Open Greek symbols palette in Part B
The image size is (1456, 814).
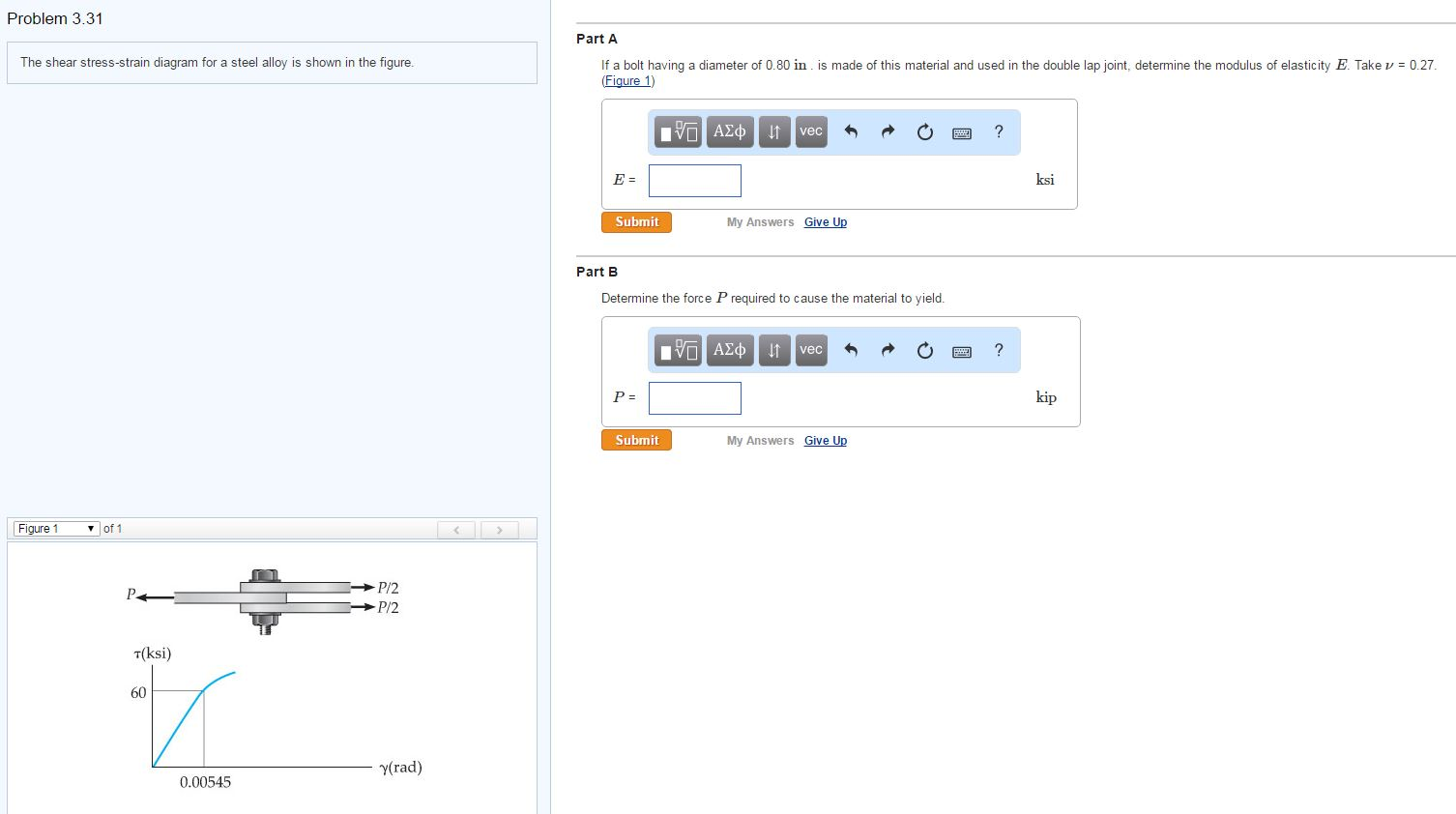coord(730,349)
